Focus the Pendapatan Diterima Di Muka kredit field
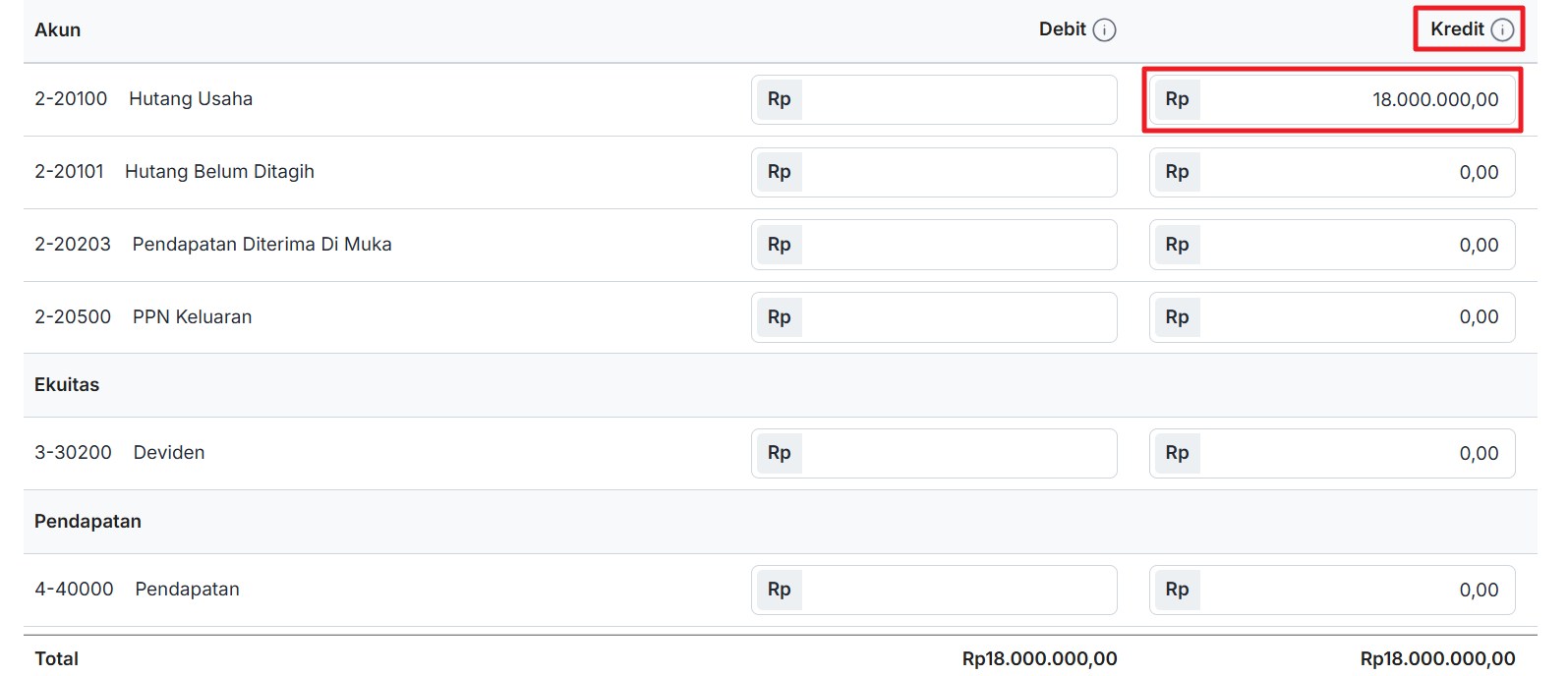Screen dimensions: 1568x676 point(1332,245)
